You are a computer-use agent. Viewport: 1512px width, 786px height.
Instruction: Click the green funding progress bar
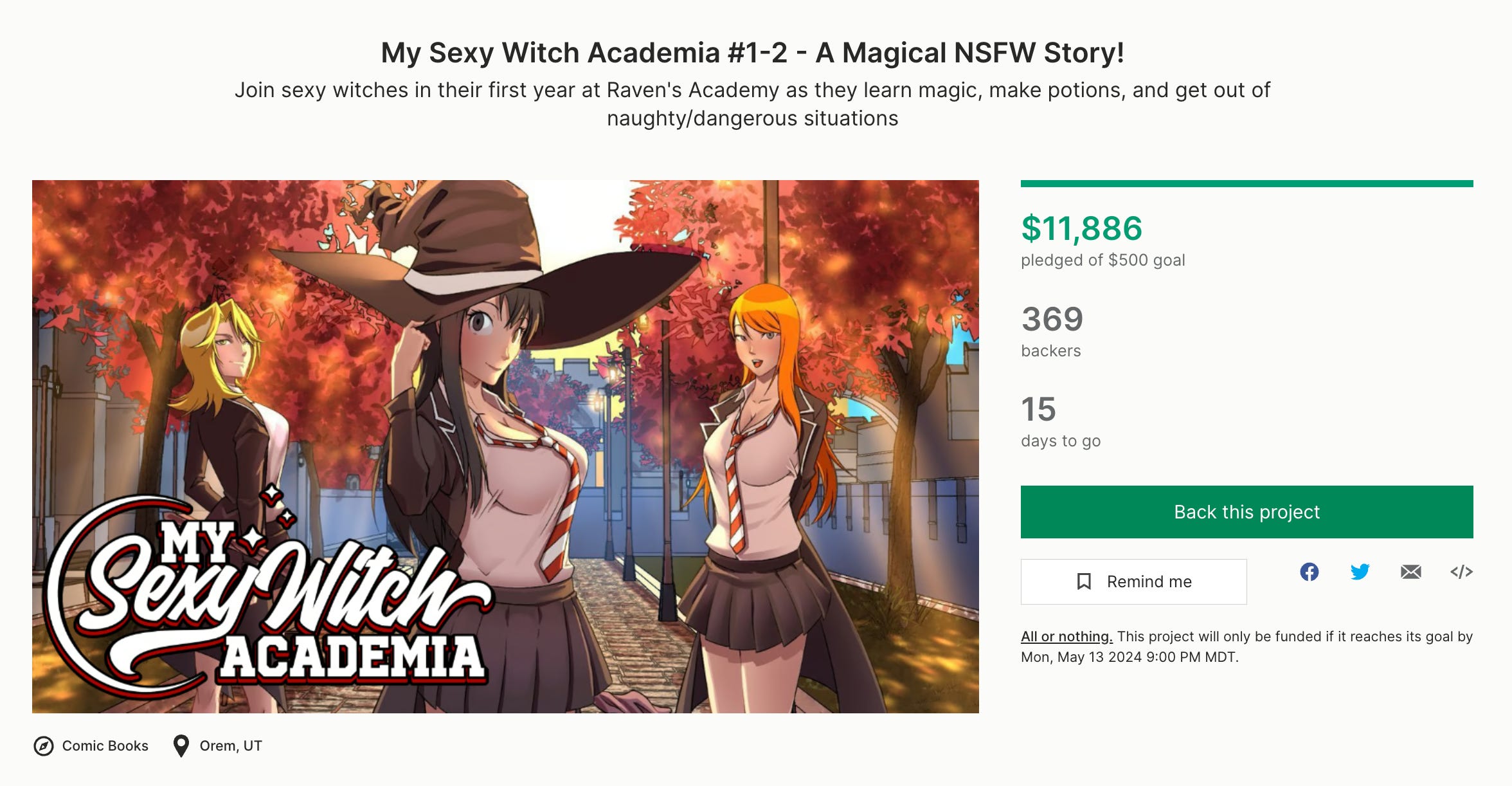tap(1246, 183)
